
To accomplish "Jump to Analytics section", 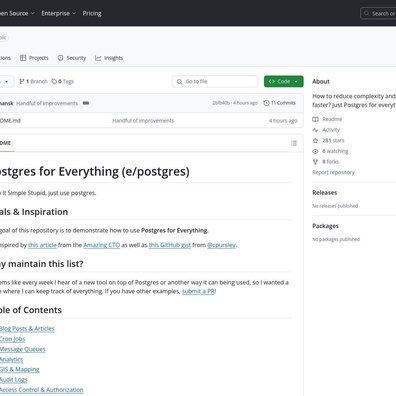I will 11,360.
